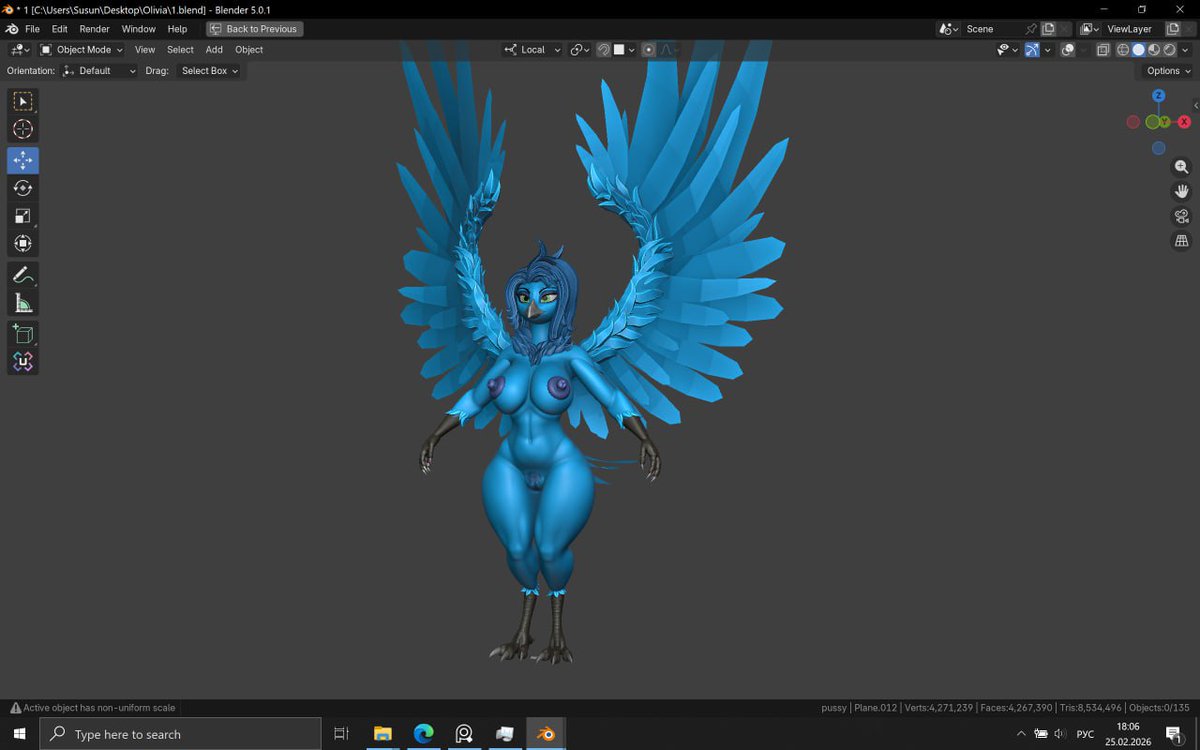Activate the 3D Cursor tool

coord(23,129)
